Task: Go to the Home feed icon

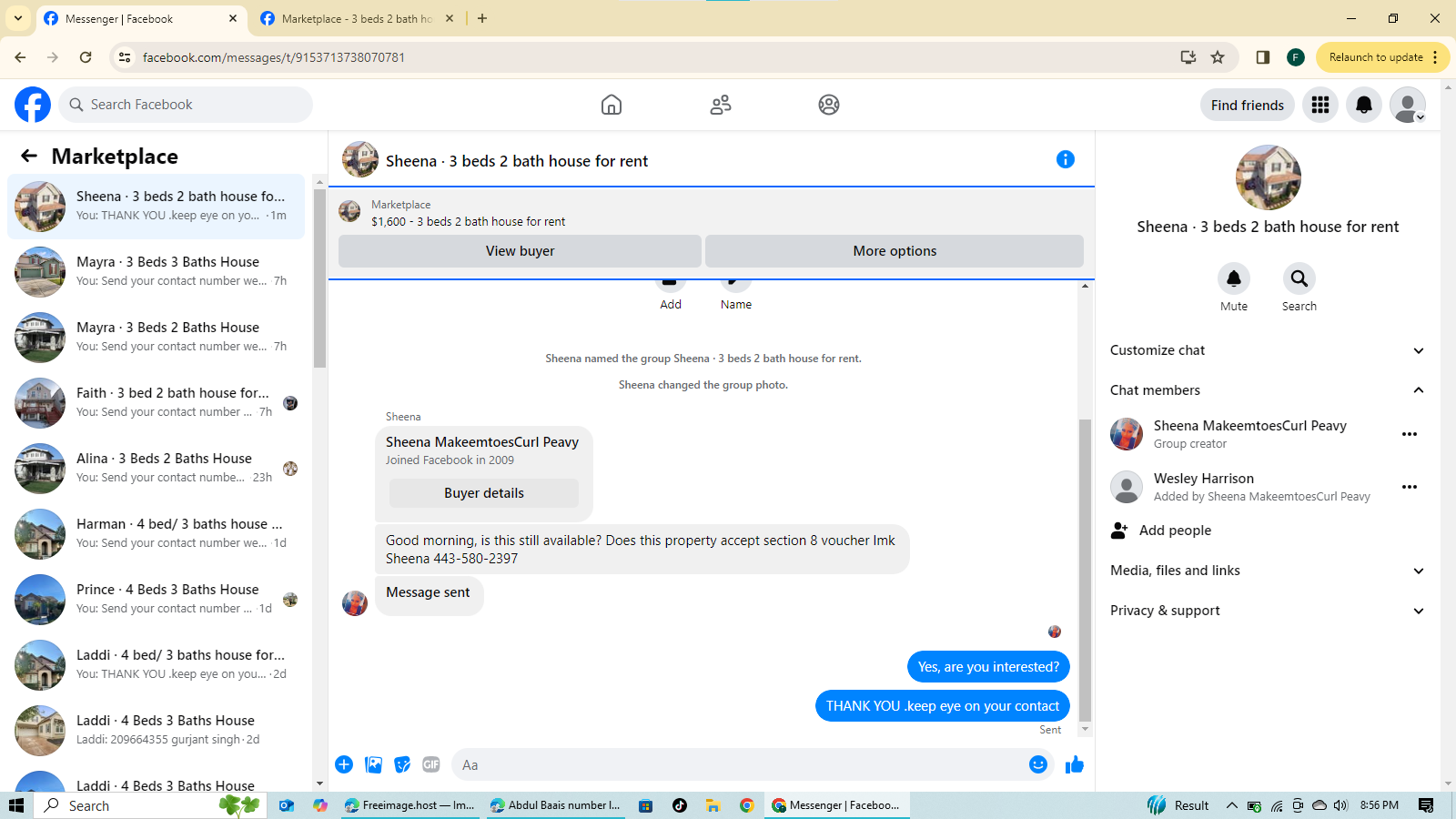Action: click(612, 105)
